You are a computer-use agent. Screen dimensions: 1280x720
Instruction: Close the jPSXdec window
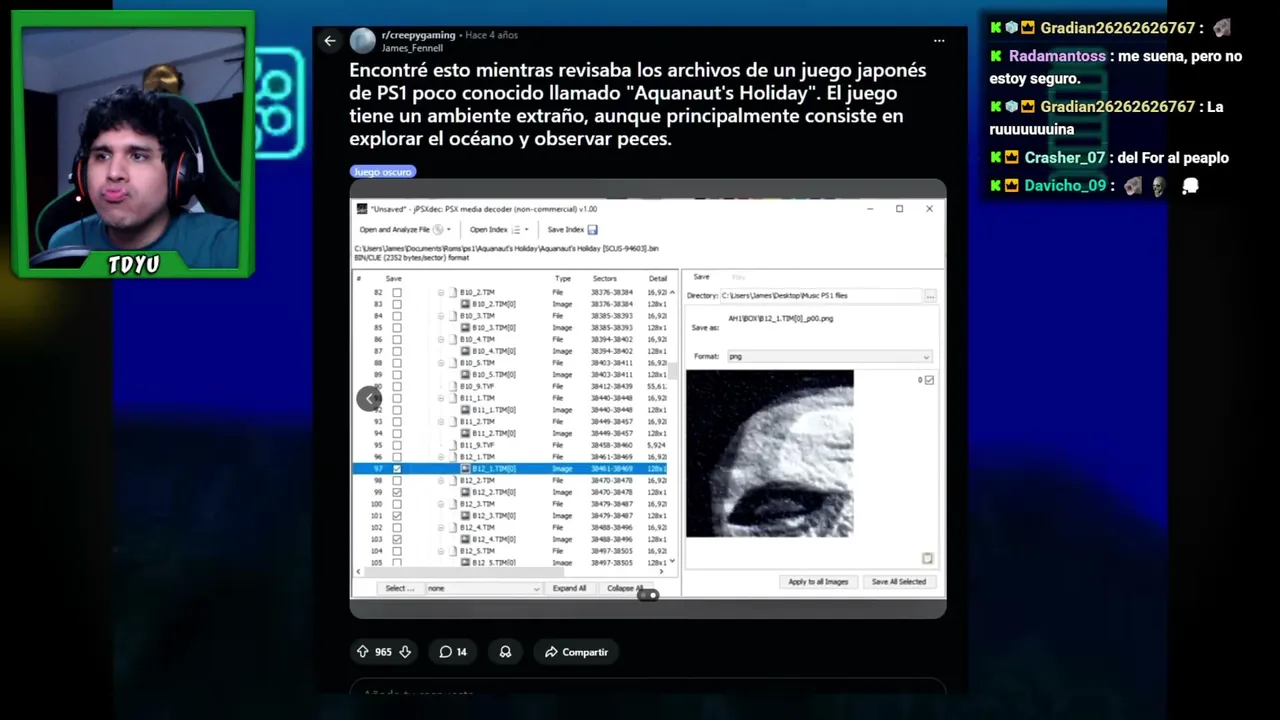point(929,209)
